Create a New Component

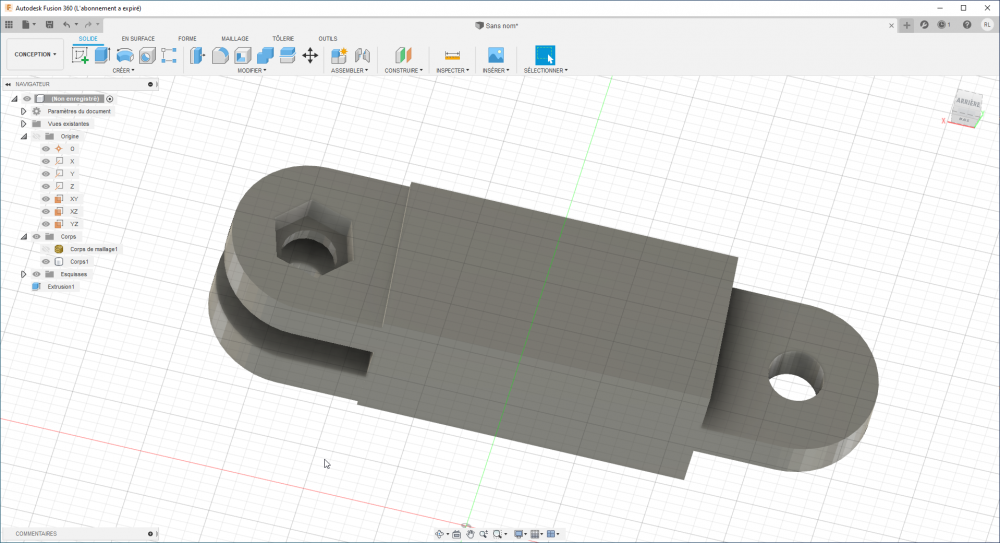tap(339, 56)
